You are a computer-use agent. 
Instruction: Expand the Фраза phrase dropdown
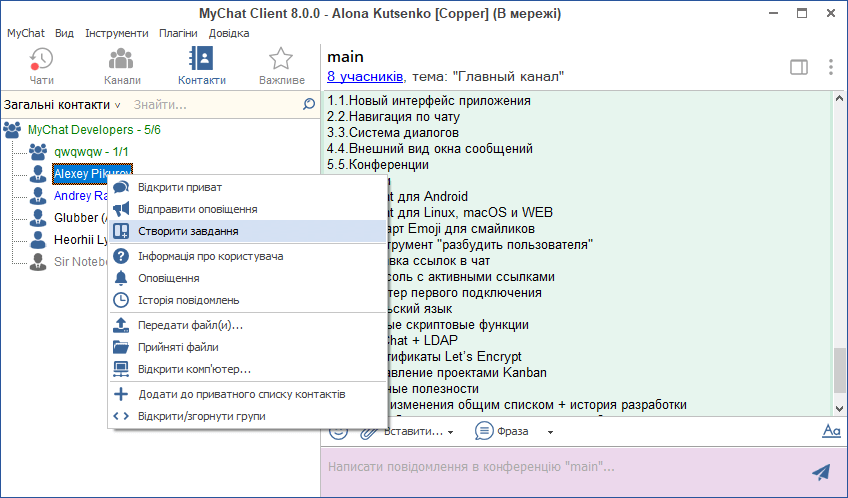[514, 432]
